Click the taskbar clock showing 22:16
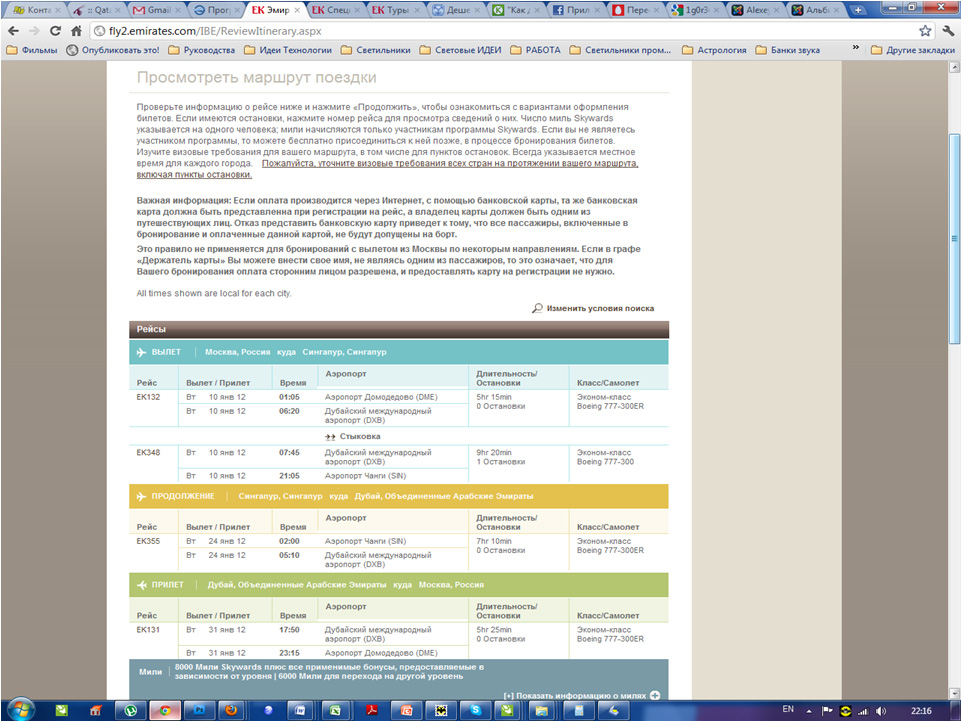The image size is (962, 722). [921, 711]
